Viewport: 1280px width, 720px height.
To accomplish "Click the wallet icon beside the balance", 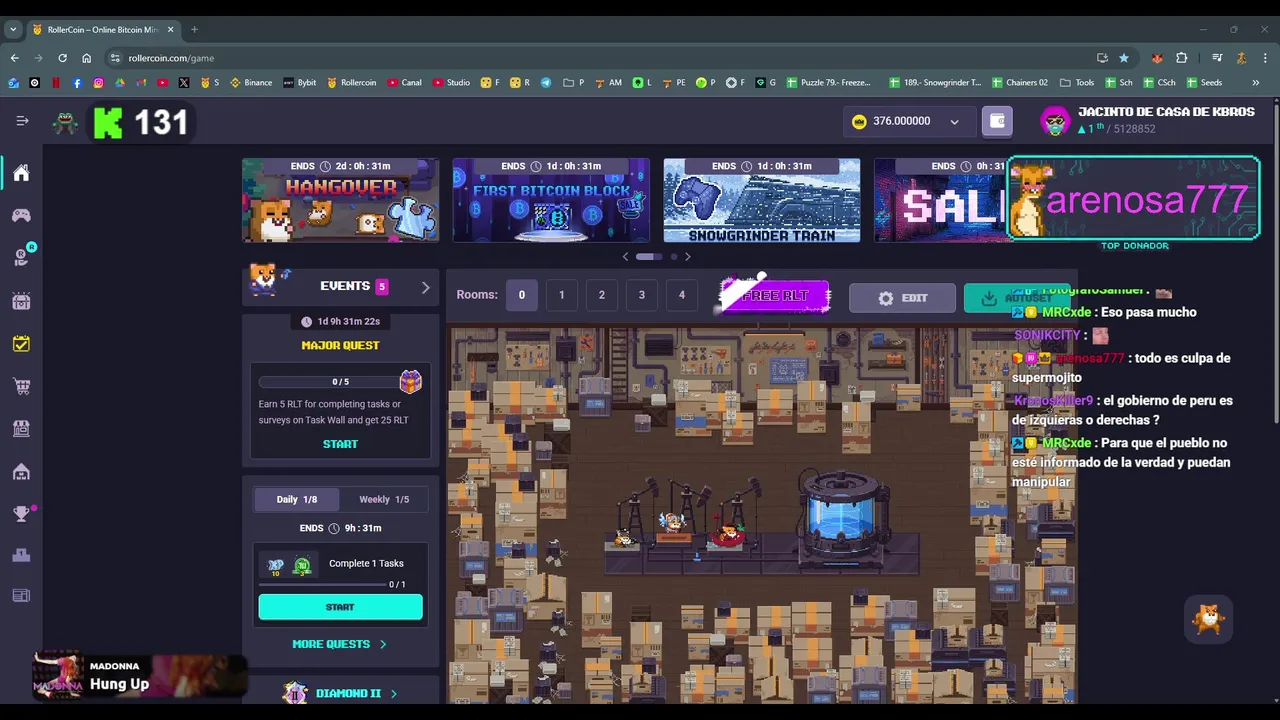I will pos(997,121).
